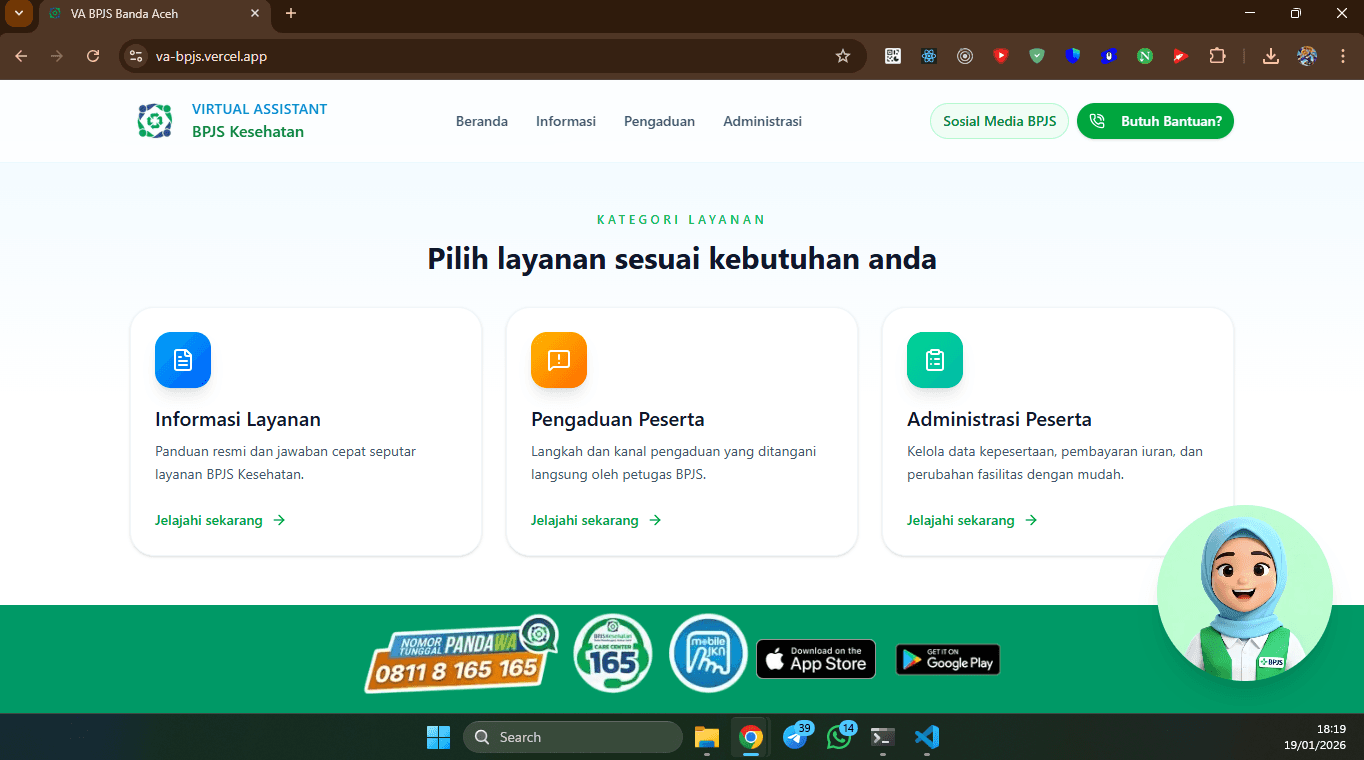Click the Get it on Google Play badge

[946, 659]
